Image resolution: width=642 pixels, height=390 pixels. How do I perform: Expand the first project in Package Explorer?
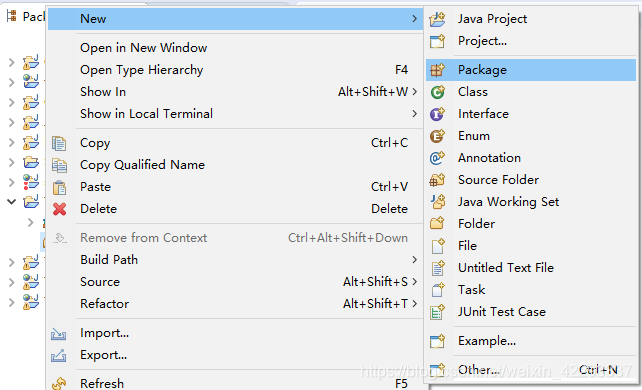(12, 62)
